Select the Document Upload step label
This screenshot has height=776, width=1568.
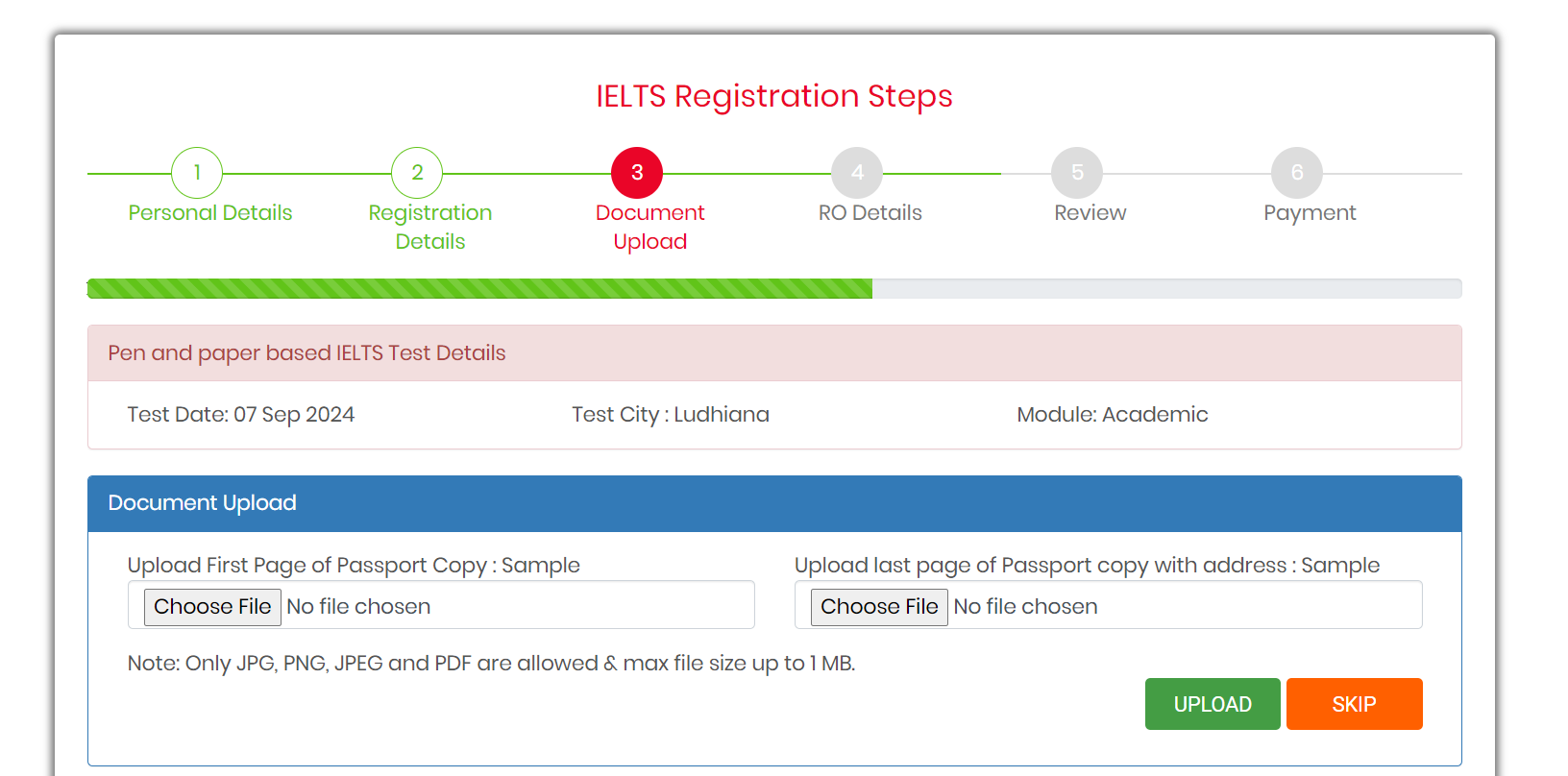click(x=650, y=228)
